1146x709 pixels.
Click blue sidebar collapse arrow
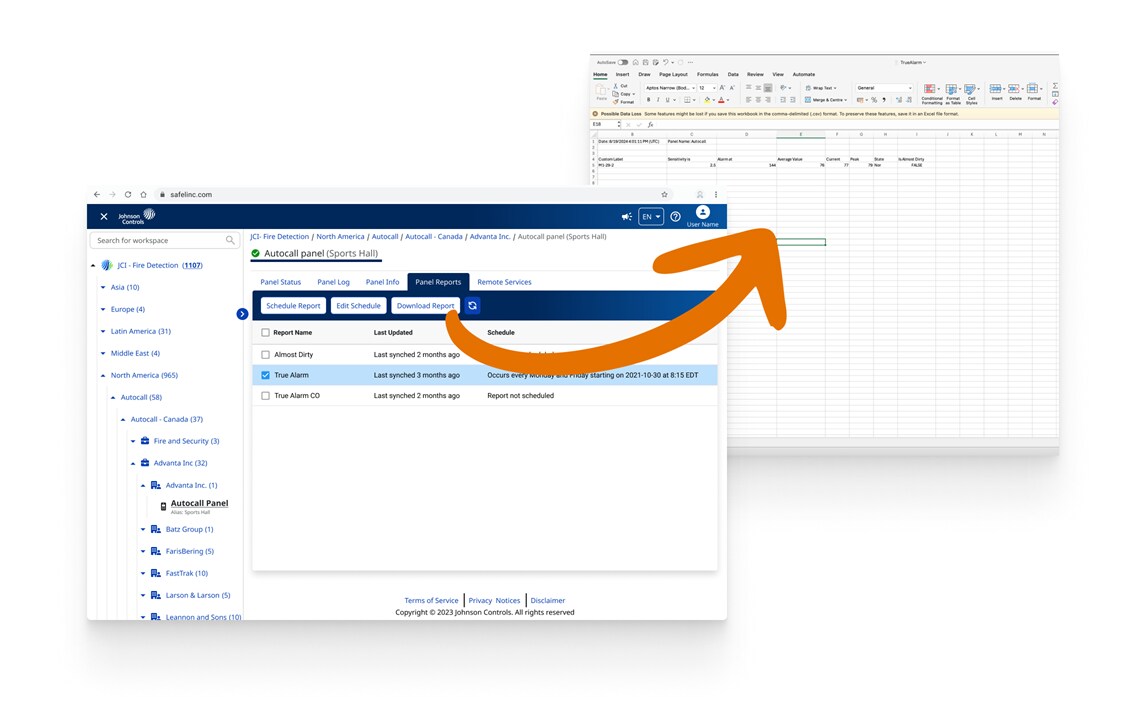coord(242,314)
